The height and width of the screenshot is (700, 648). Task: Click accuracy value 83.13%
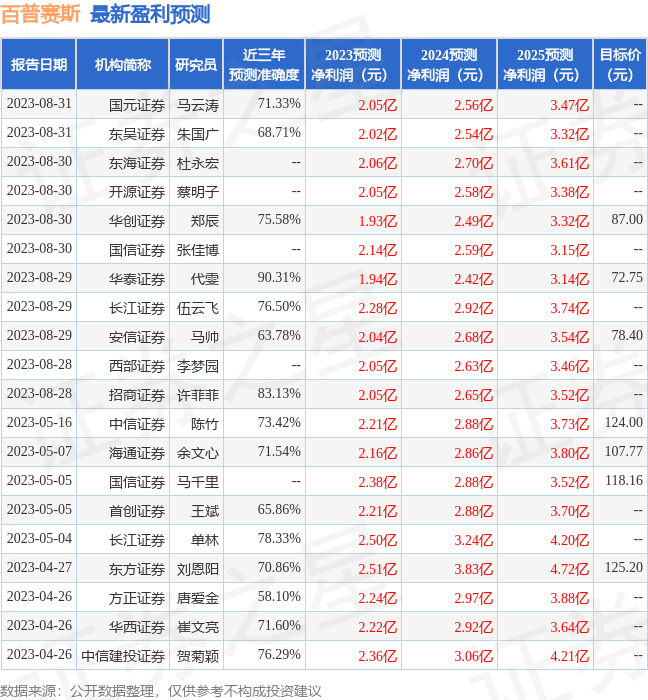pyautogui.click(x=279, y=394)
